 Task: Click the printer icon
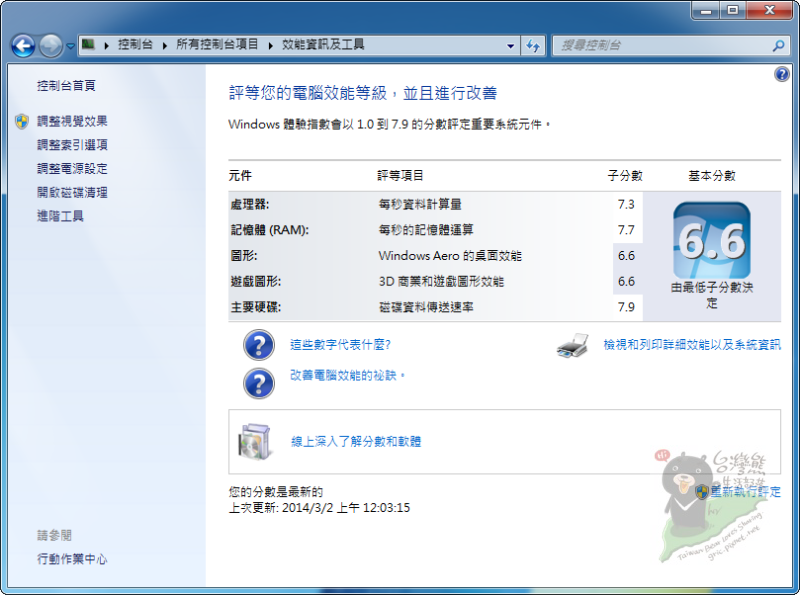572,346
